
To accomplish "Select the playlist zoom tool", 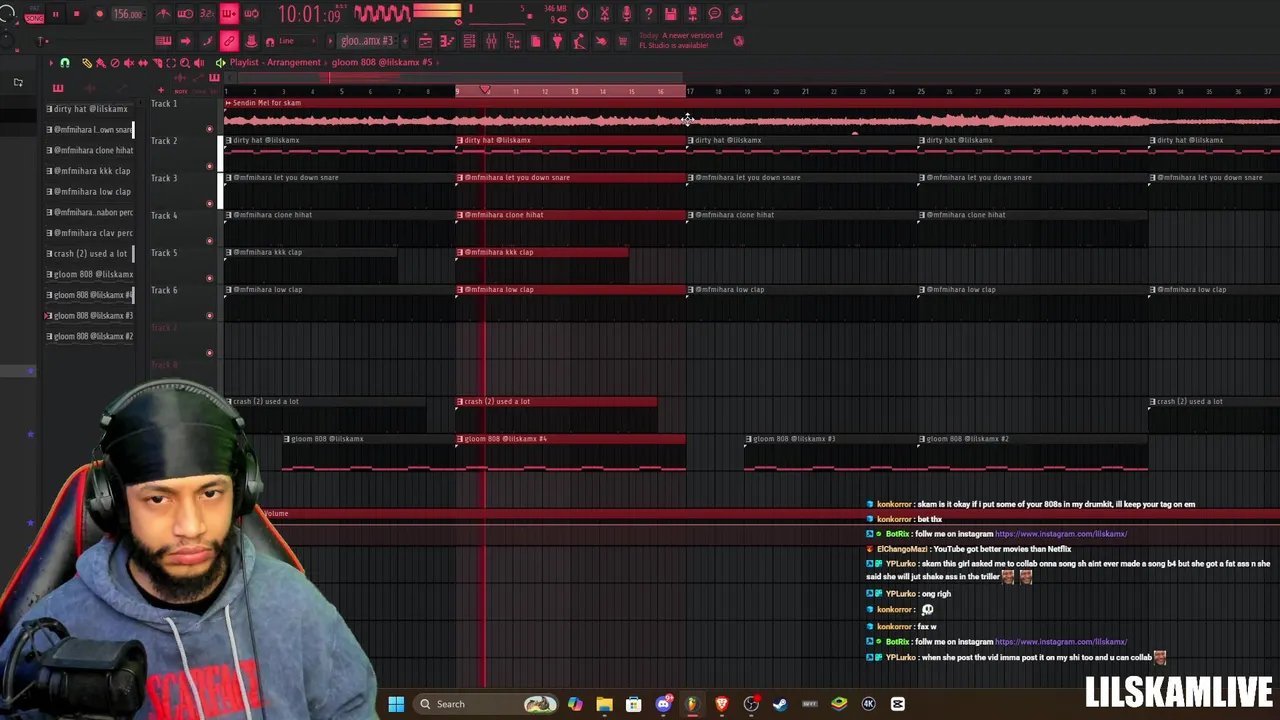I will (x=185, y=62).
